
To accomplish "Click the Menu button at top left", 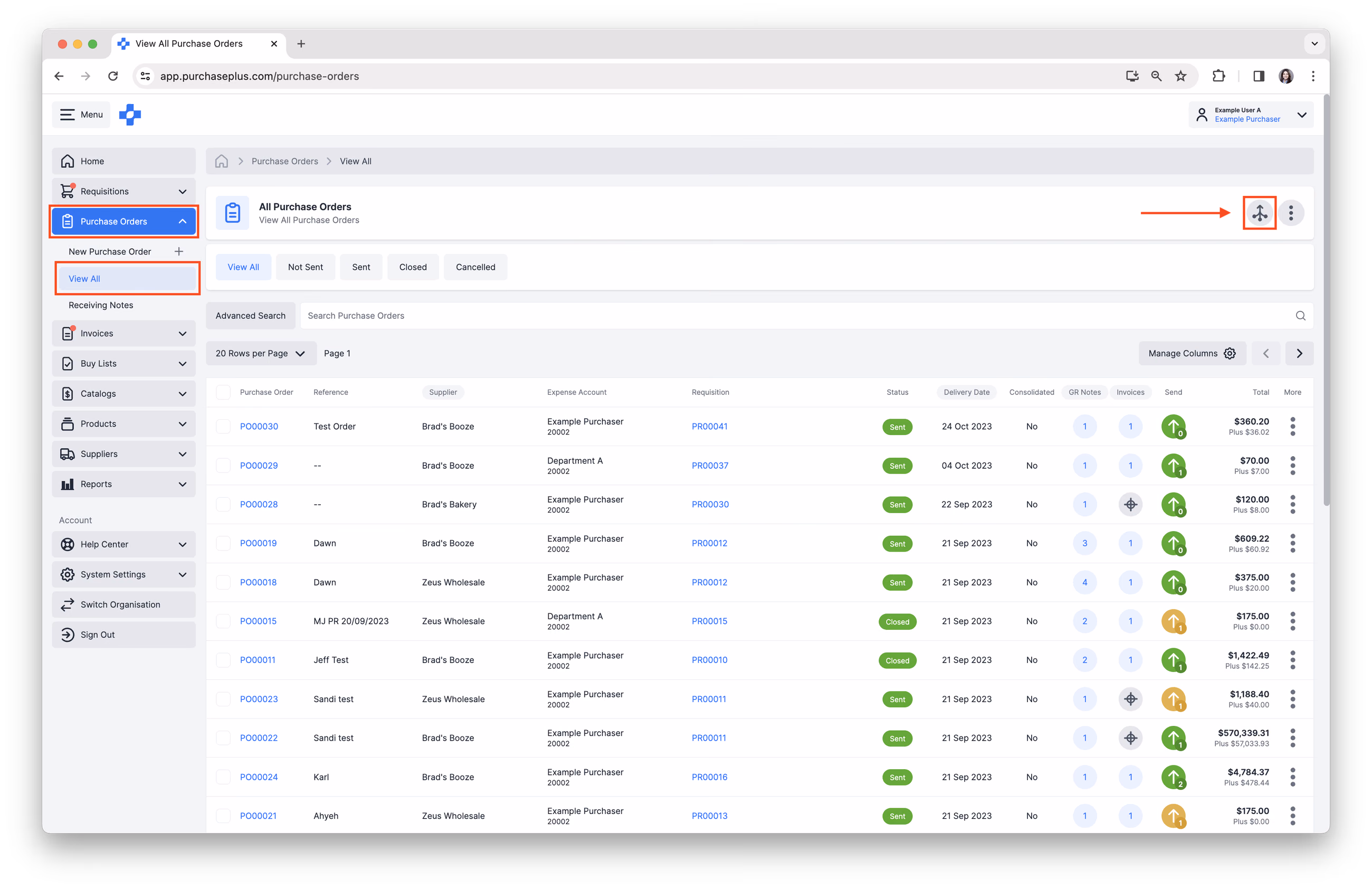I will [81, 115].
